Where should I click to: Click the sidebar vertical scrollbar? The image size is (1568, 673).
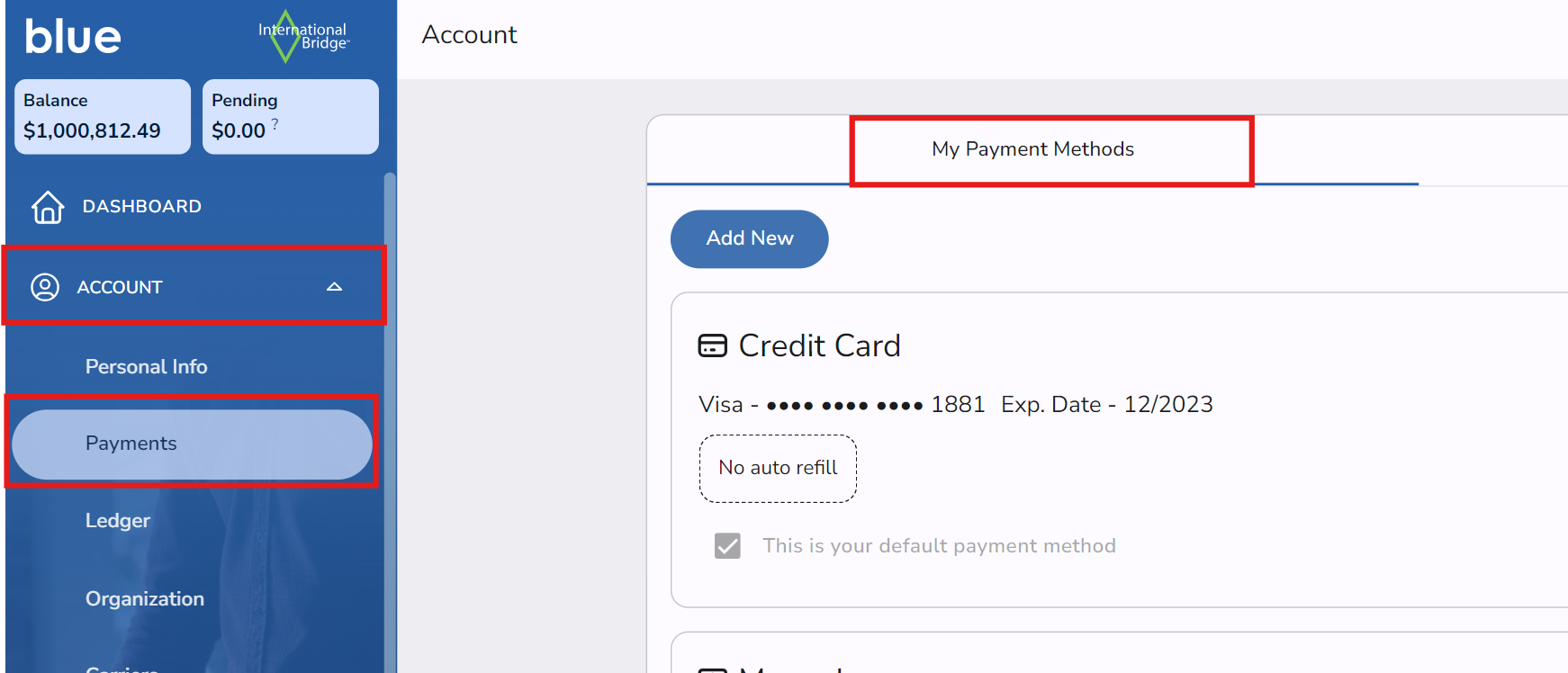coord(389,405)
